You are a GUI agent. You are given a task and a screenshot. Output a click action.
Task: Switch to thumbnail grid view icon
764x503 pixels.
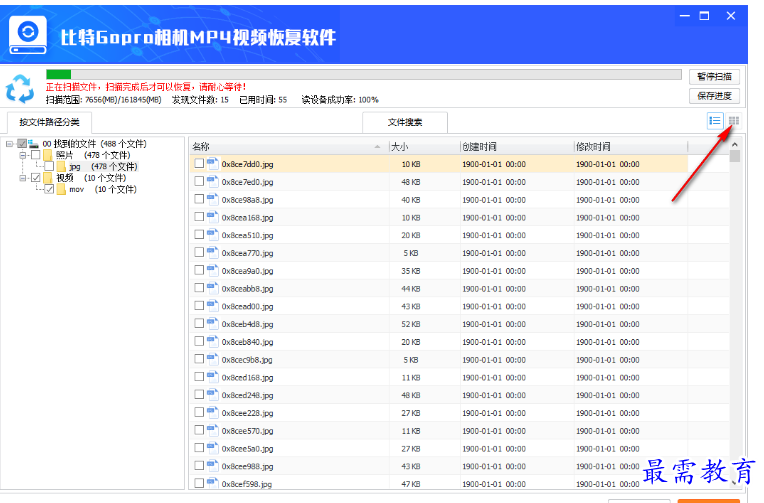(x=734, y=120)
